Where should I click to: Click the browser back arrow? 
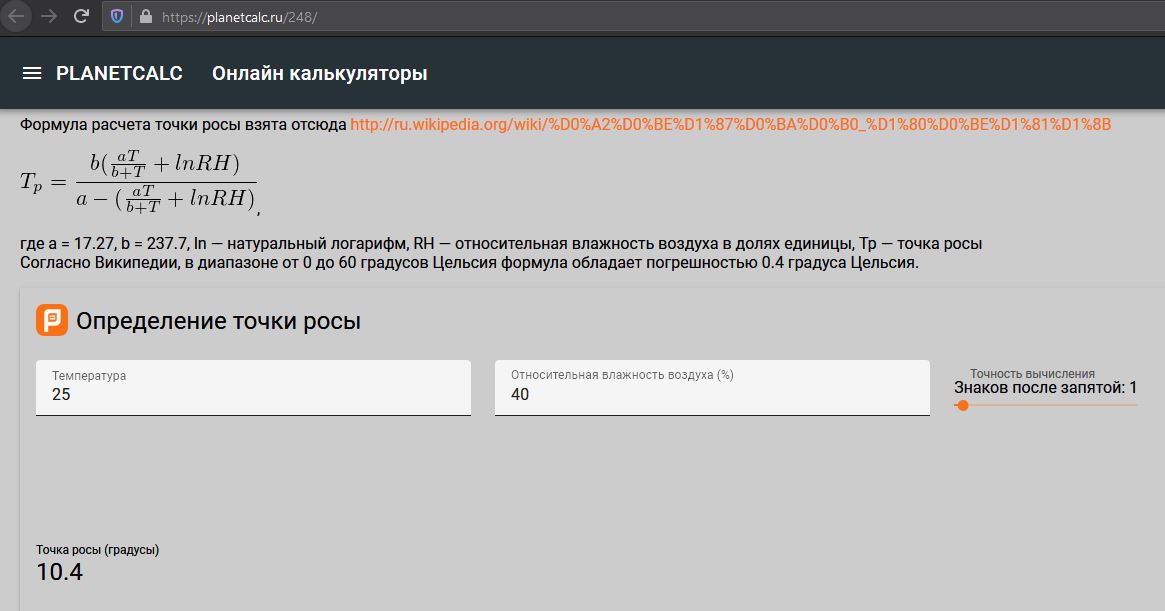(16, 16)
